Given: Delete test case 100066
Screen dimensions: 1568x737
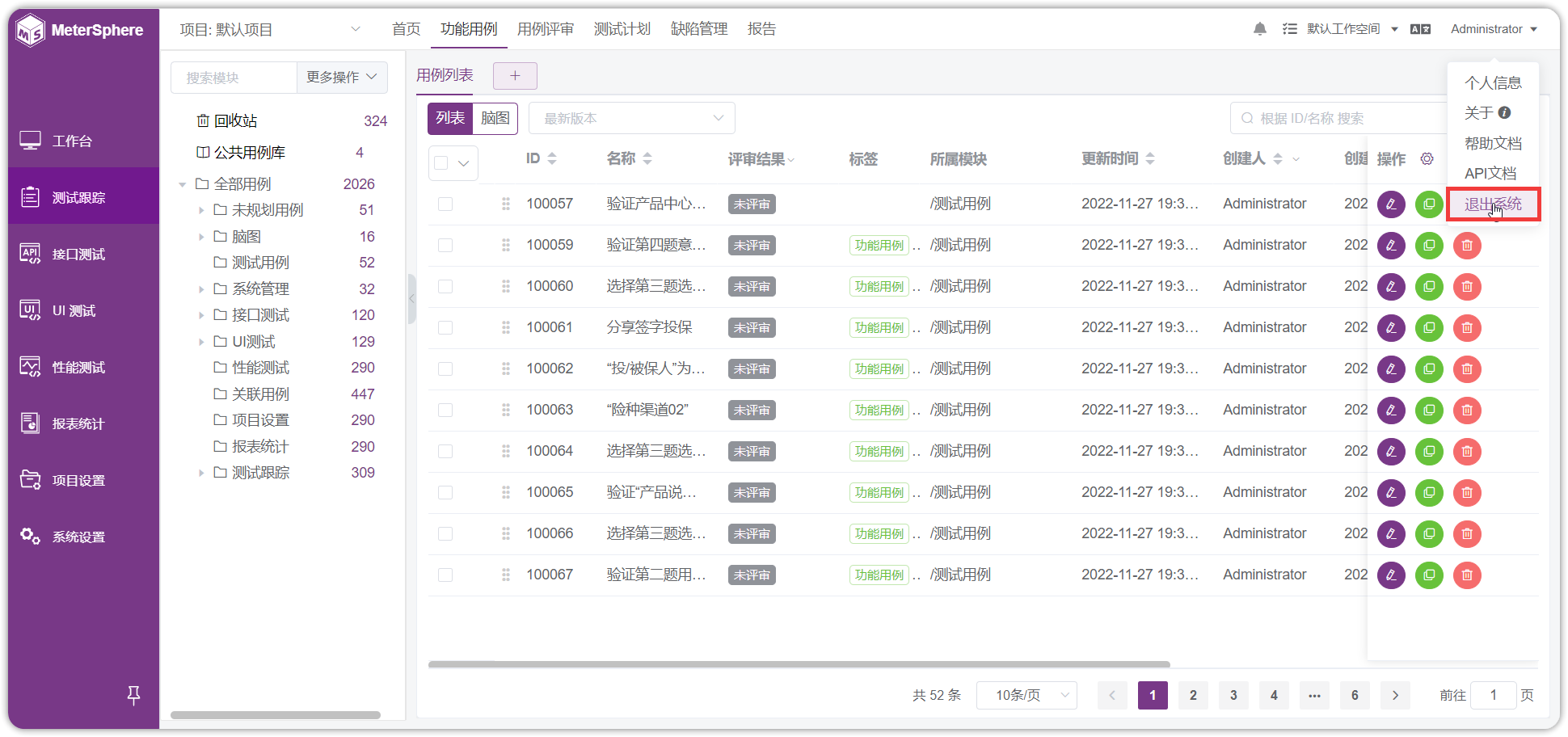Looking at the screenshot, I should 1467,533.
